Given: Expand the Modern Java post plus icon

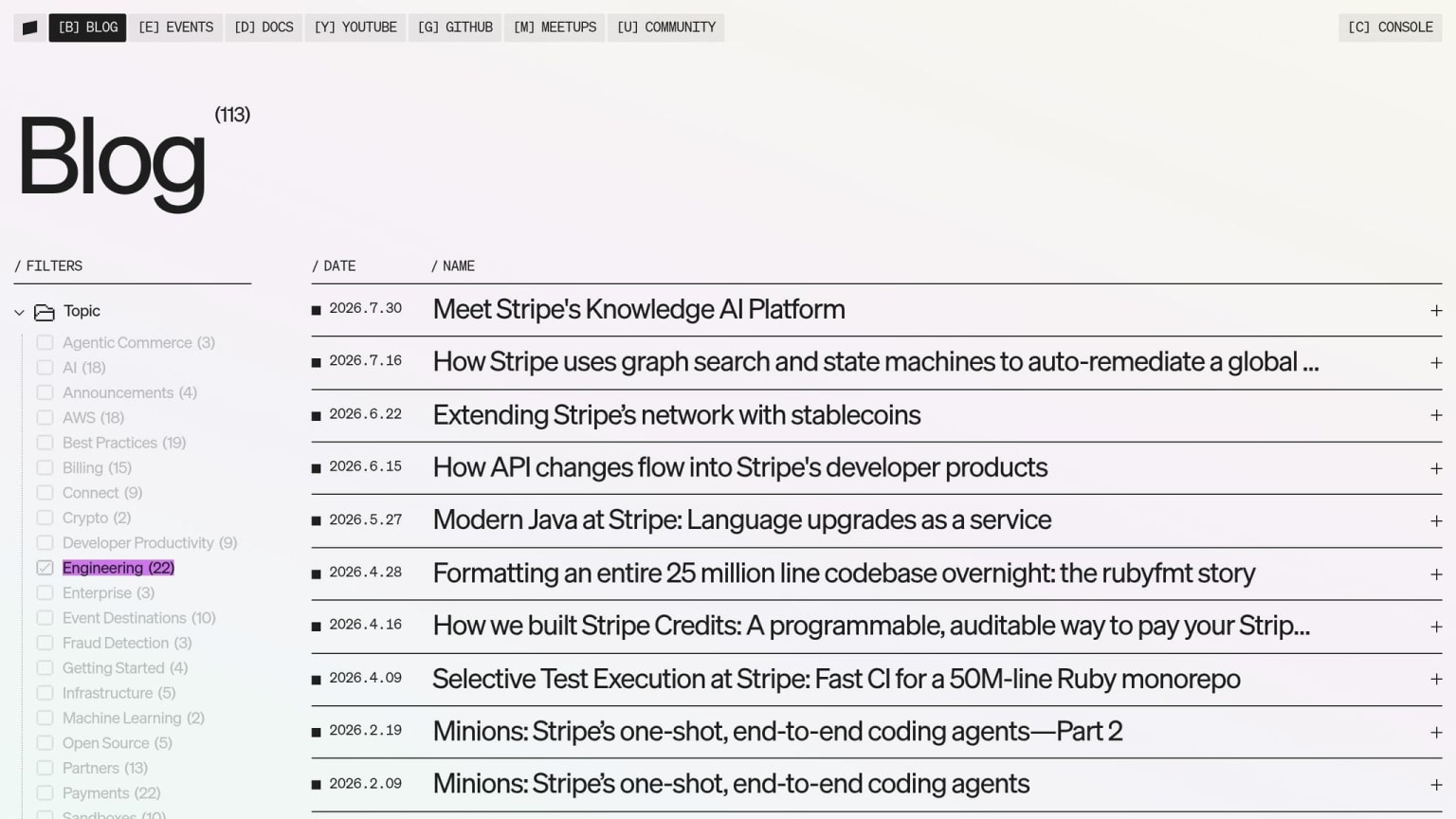Looking at the screenshot, I should 1436,521.
